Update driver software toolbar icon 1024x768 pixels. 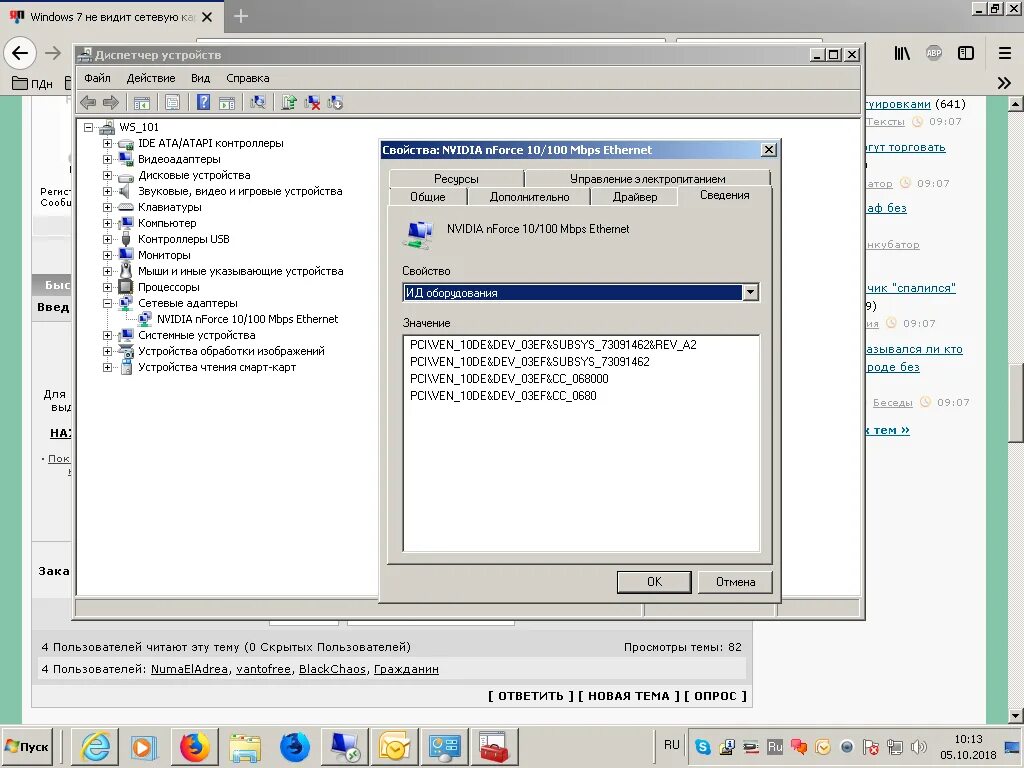coord(289,102)
